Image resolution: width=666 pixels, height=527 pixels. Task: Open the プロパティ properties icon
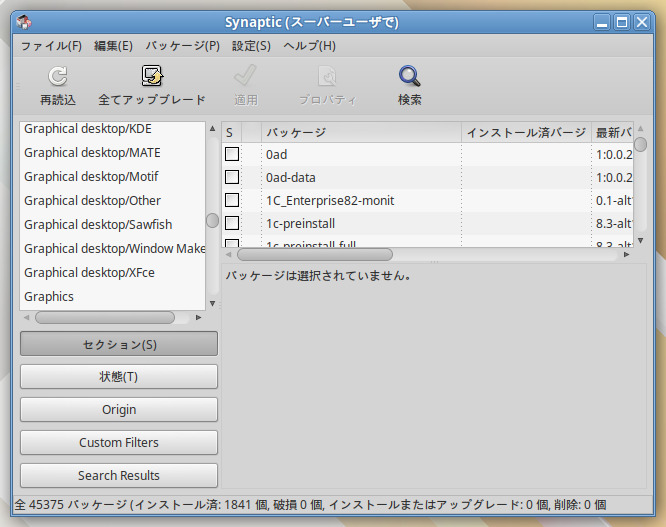pos(327,76)
